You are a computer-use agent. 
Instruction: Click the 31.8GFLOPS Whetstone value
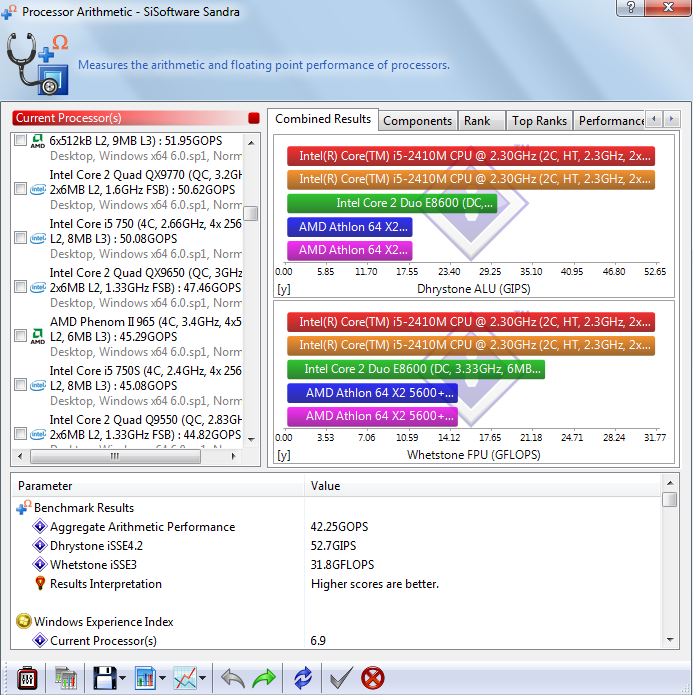click(x=342, y=564)
